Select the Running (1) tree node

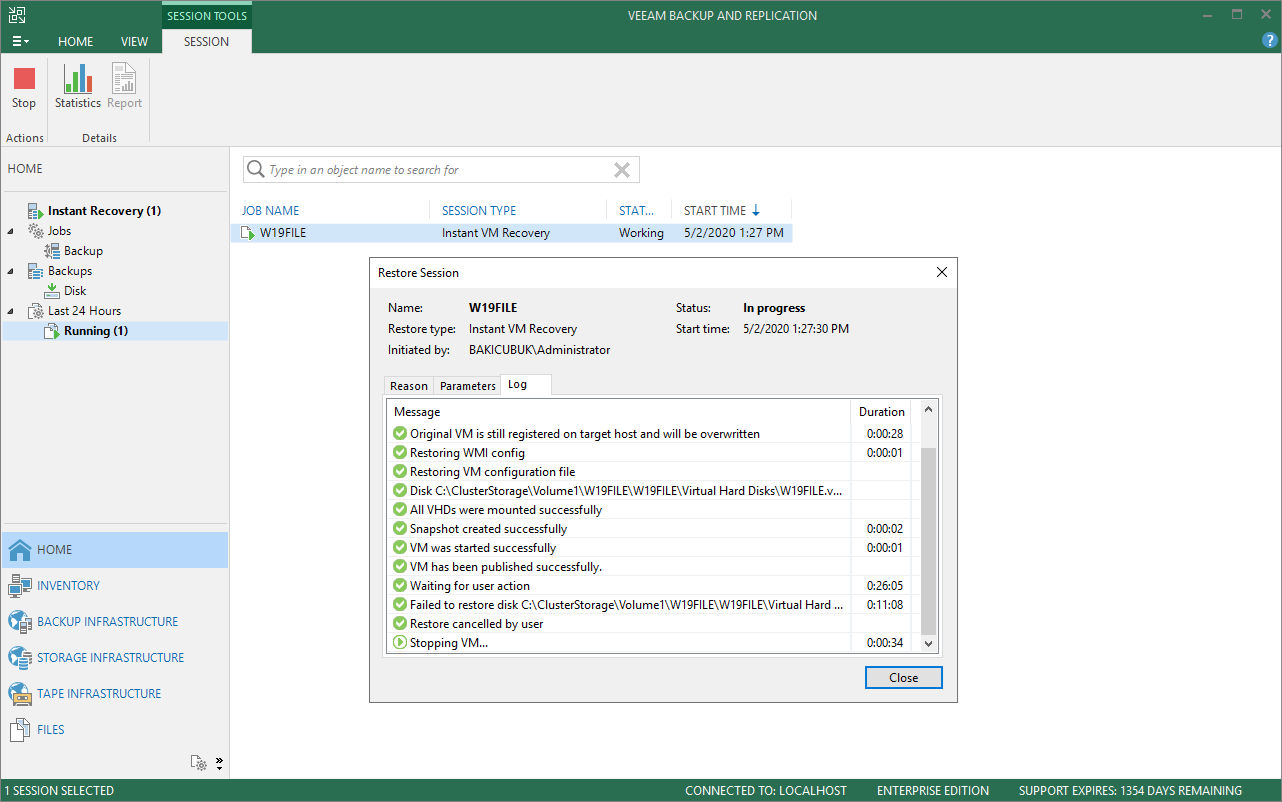pyautogui.click(x=96, y=331)
